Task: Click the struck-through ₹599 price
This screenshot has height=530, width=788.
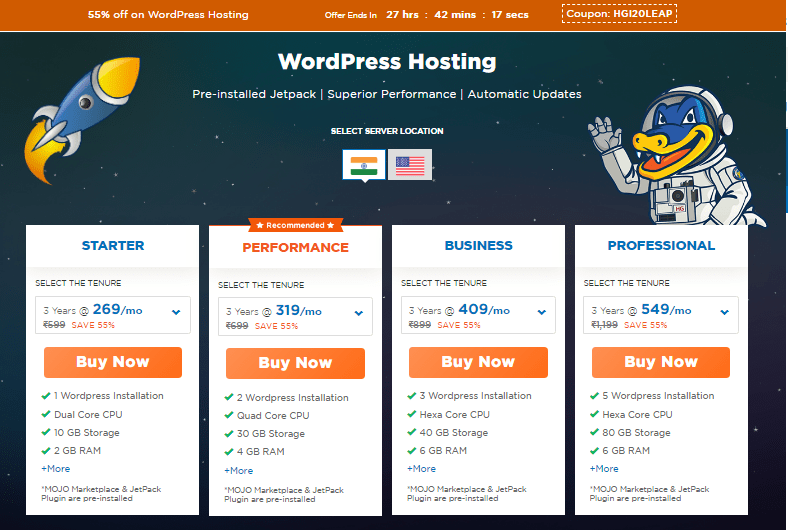Action: (x=54, y=325)
